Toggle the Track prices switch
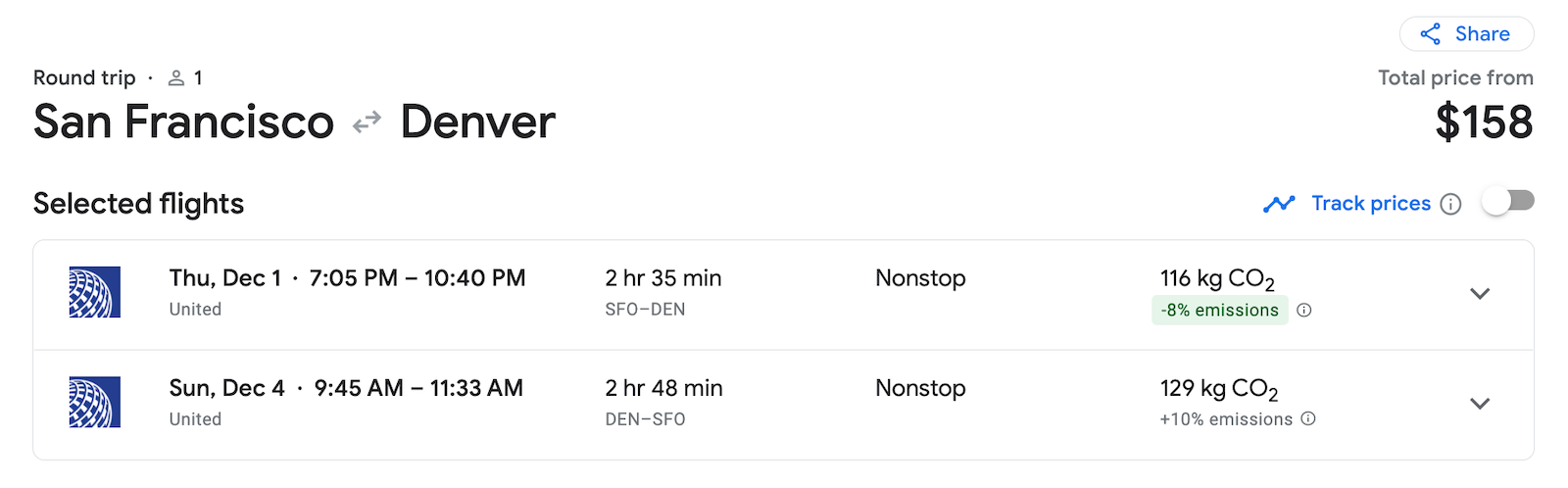The image size is (1568, 488). [1507, 201]
